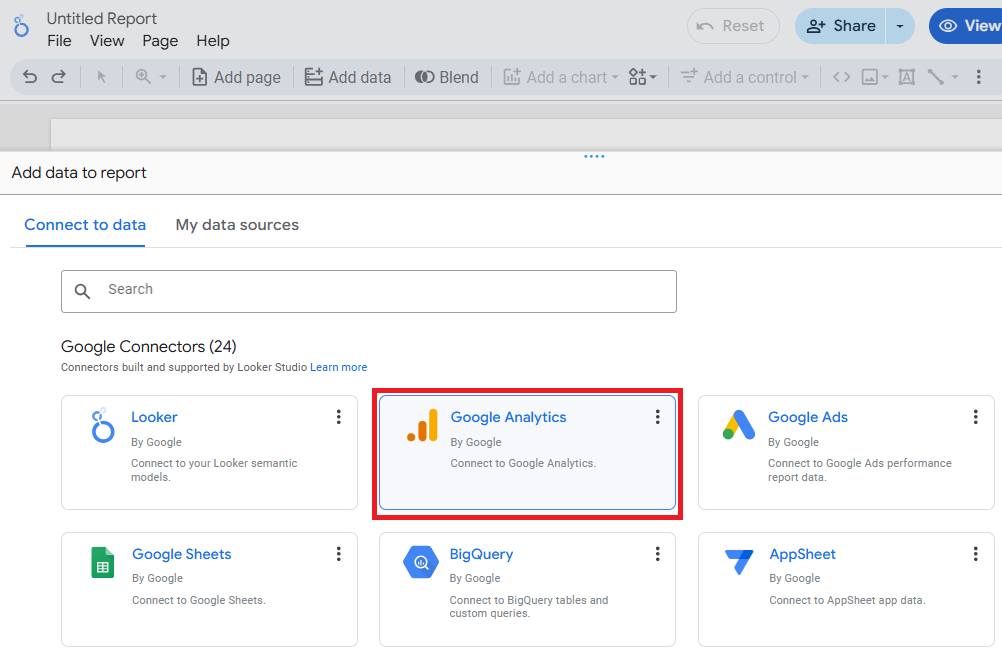
Task: Click the Google Sheets green logo
Action: [103, 563]
